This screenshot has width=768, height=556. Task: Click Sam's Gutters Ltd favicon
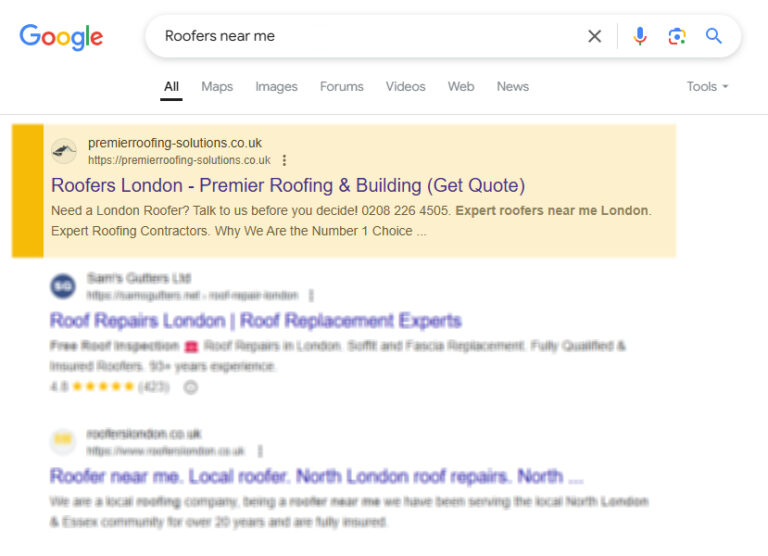63,286
